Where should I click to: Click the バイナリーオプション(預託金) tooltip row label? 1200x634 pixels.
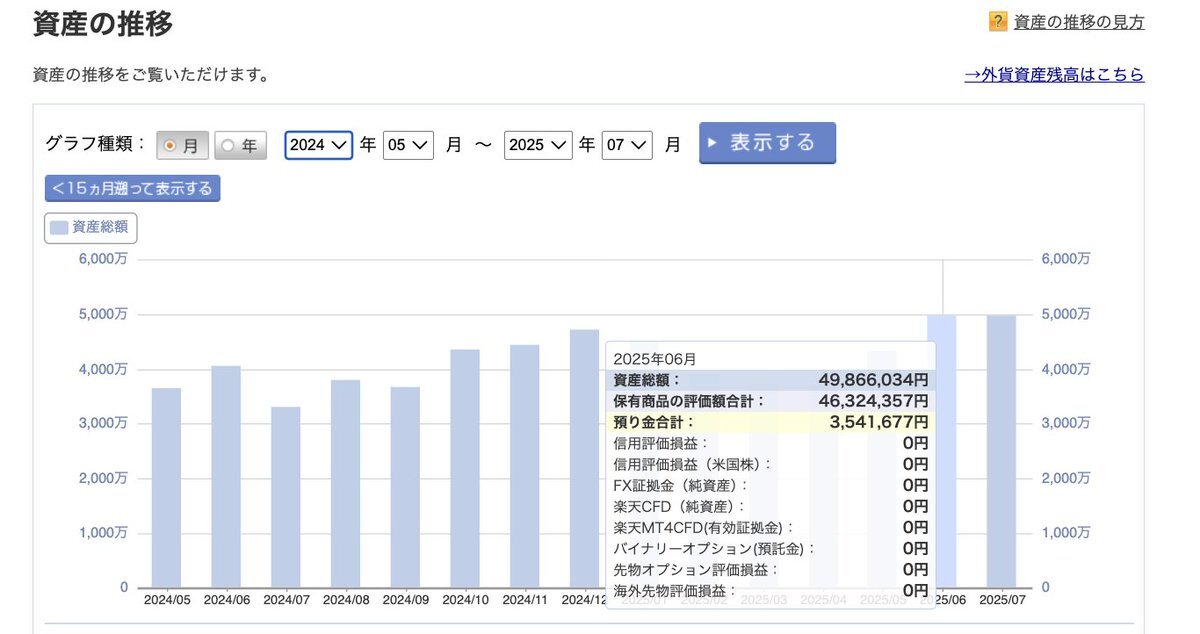coord(714,548)
